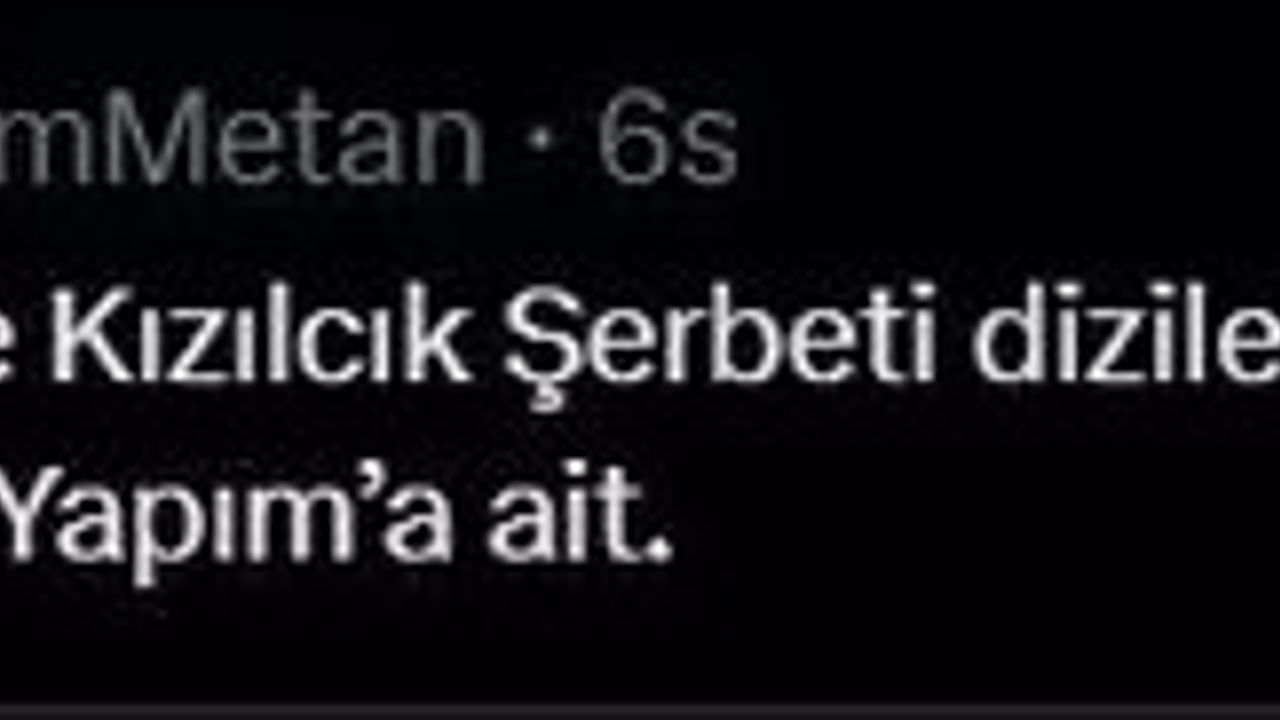Click the dot separator before 6s
Image resolution: width=1280 pixels, height=720 pixels.
[x=541, y=145]
